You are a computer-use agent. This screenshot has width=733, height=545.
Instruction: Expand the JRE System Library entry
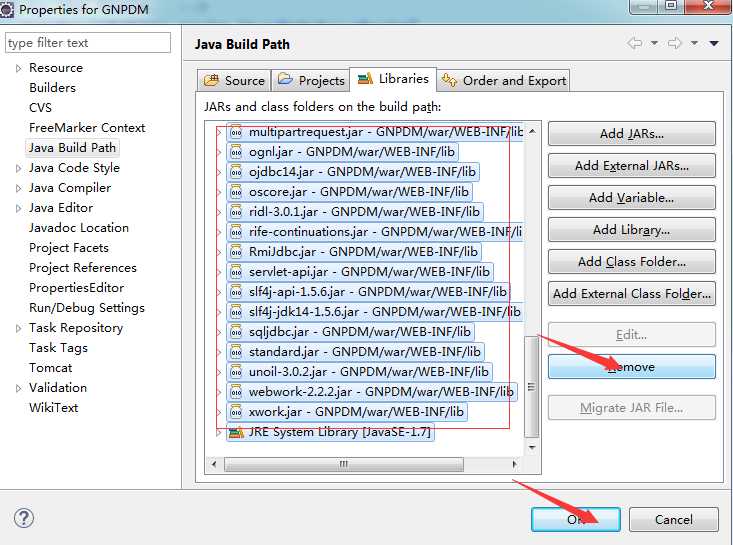[219, 433]
